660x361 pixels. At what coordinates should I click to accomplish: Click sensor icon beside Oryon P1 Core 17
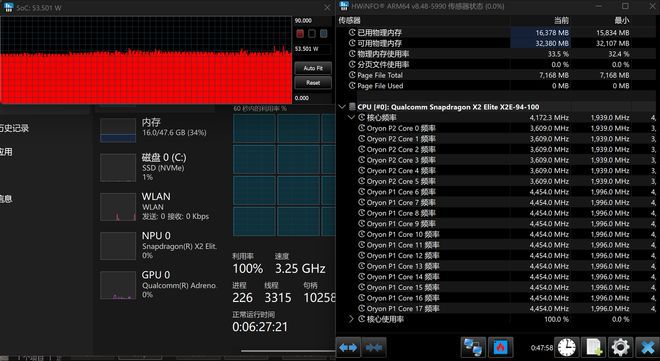362,308
